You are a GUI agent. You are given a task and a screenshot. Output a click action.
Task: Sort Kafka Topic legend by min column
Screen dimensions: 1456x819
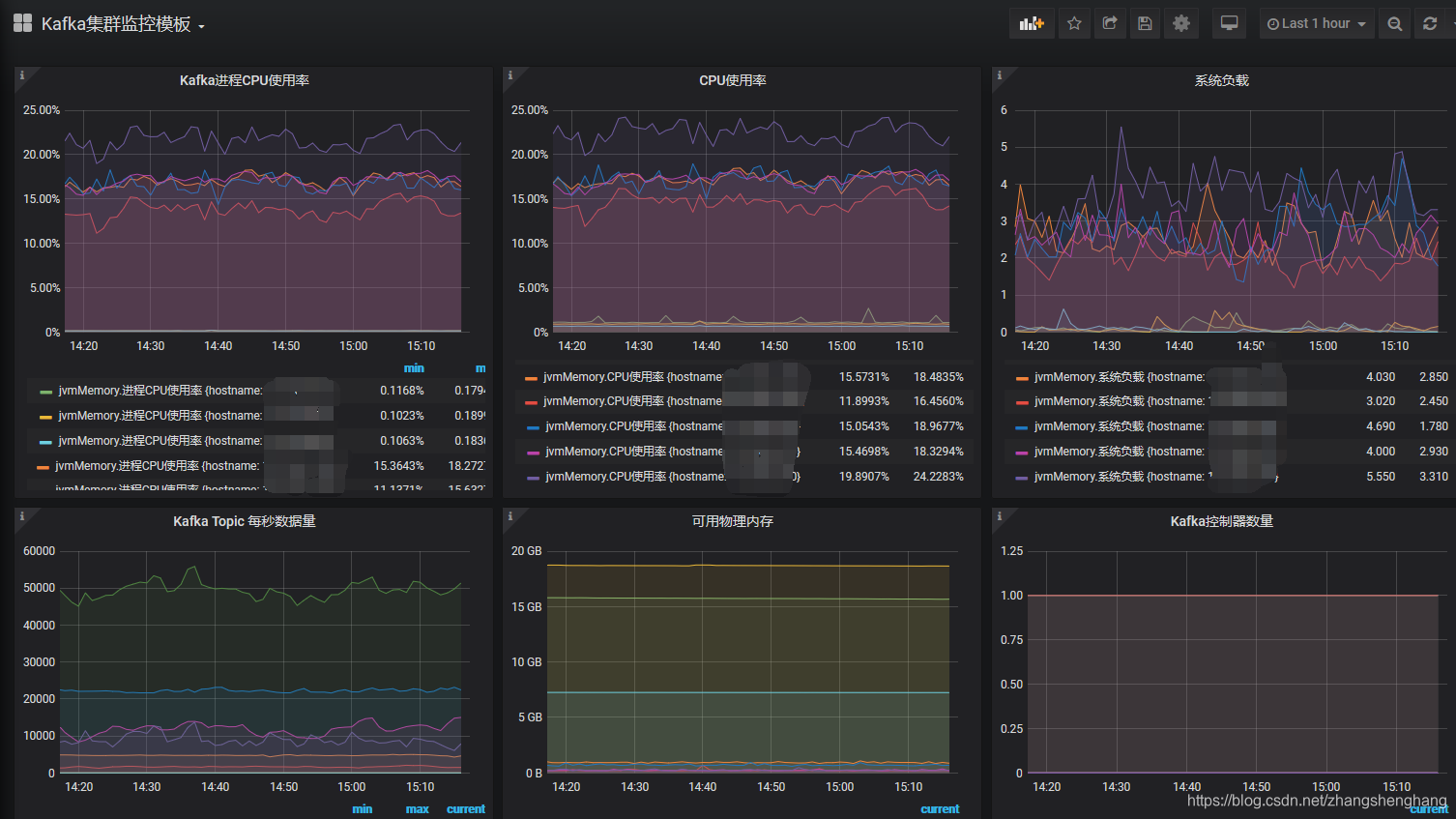363,809
